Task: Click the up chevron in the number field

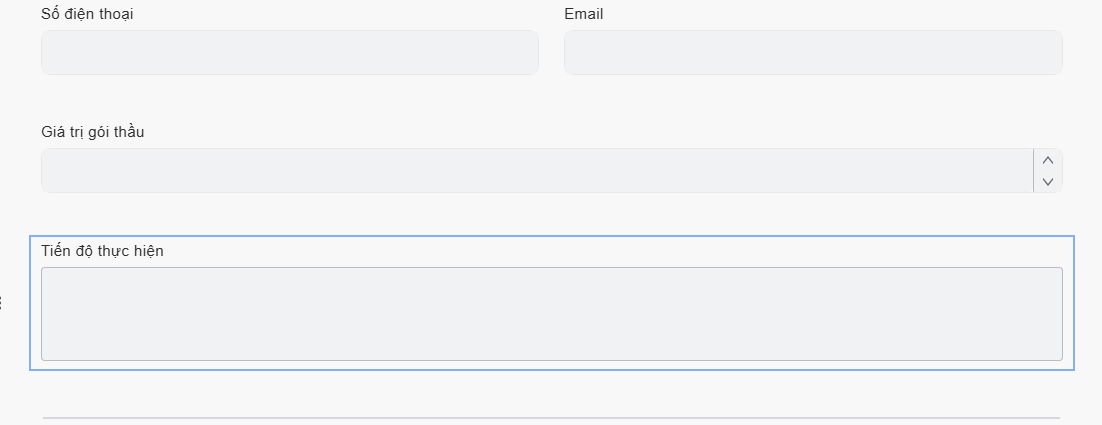Action: 1048,160
